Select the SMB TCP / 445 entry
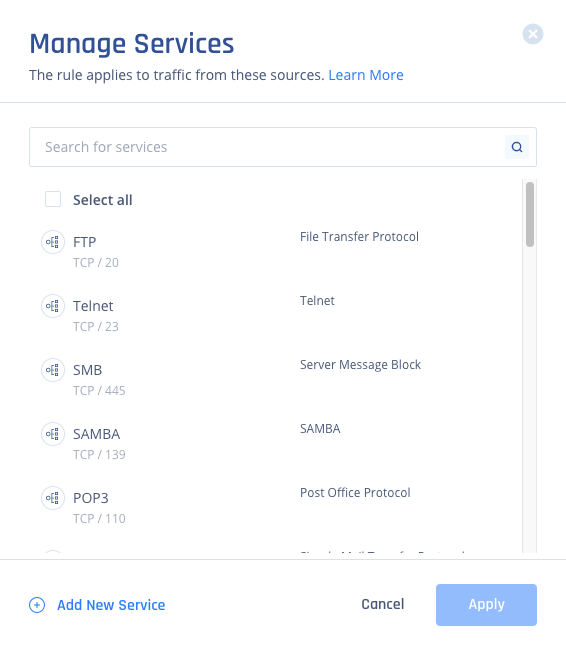Viewport: 566px width, 646px height. coord(99,390)
